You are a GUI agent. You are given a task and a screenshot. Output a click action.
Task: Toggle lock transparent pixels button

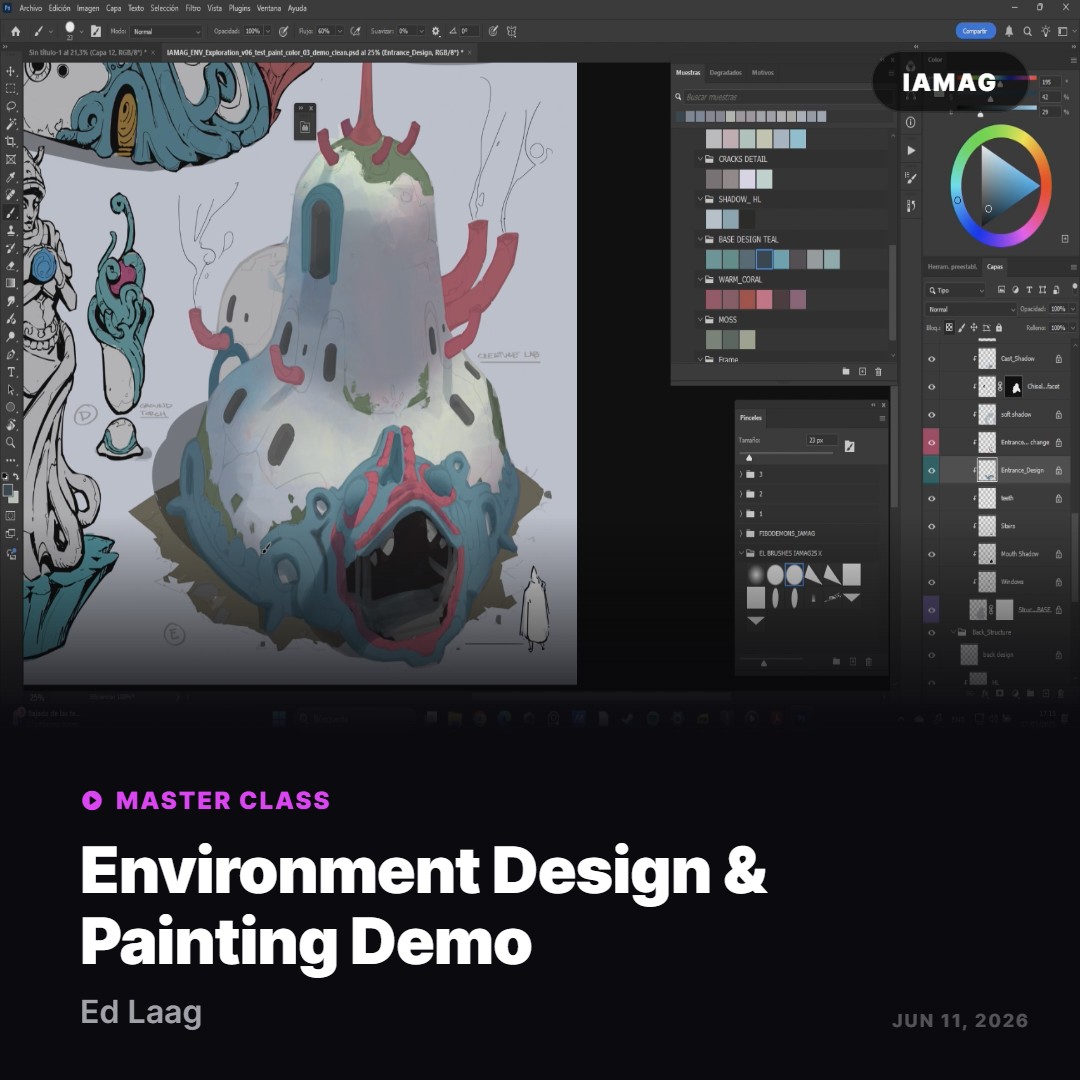tap(948, 328)
